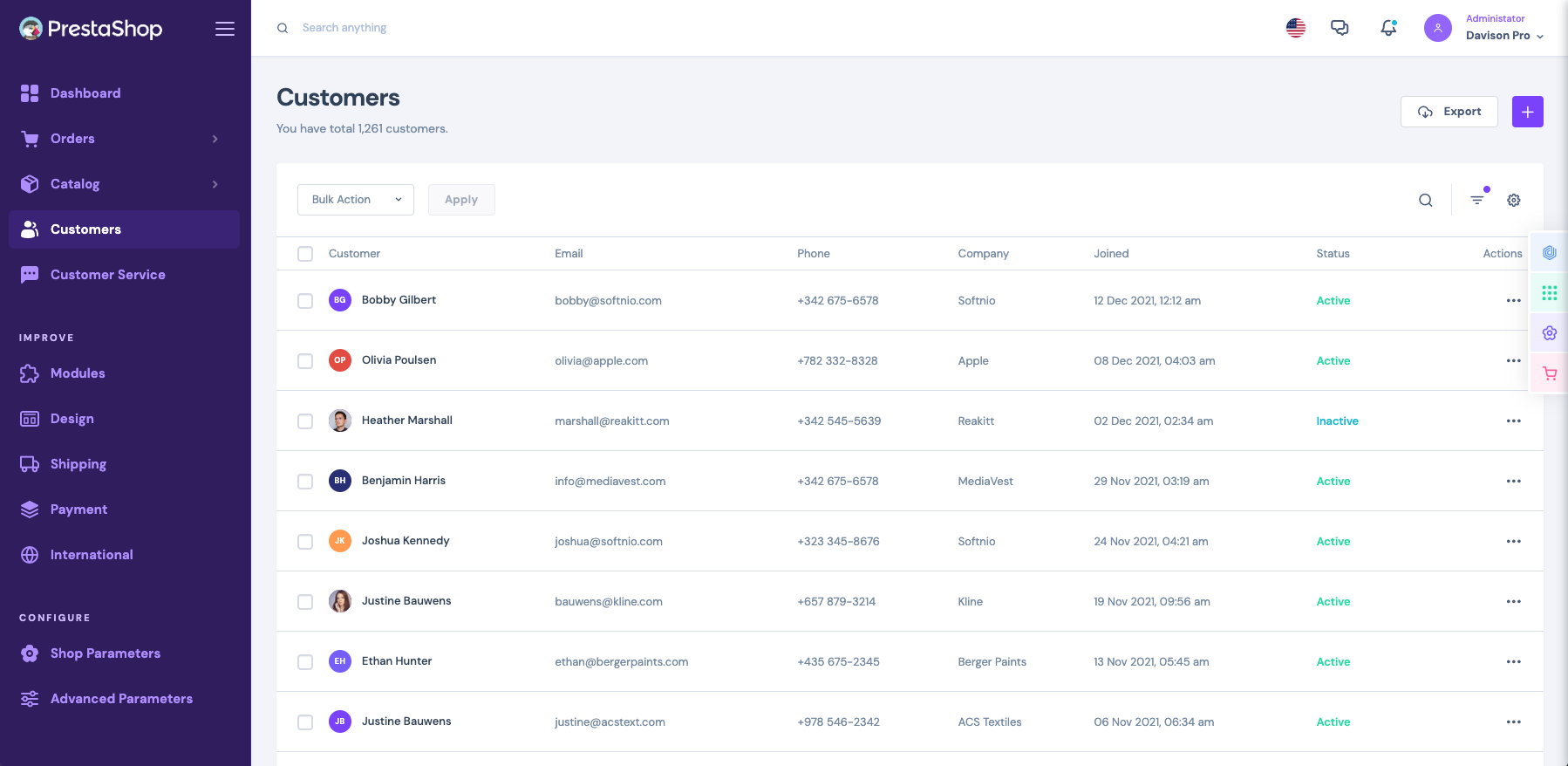Open Shipping in the sidebar
The height and width of the screenshot is (766, 1568).
pyautogui.click(x=125, y=464)
